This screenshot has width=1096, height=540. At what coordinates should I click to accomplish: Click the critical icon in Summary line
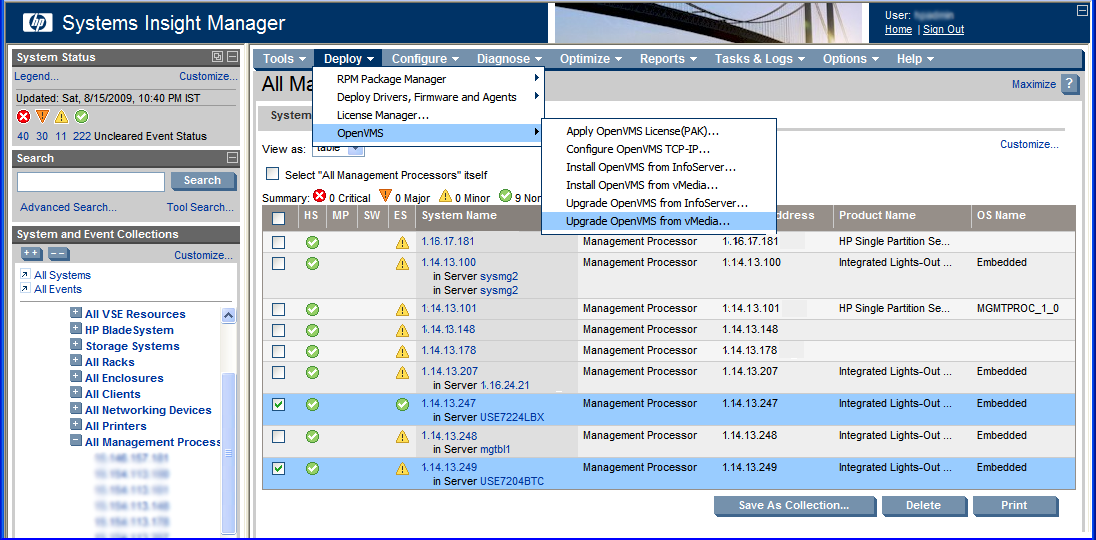tap(319, 196)
